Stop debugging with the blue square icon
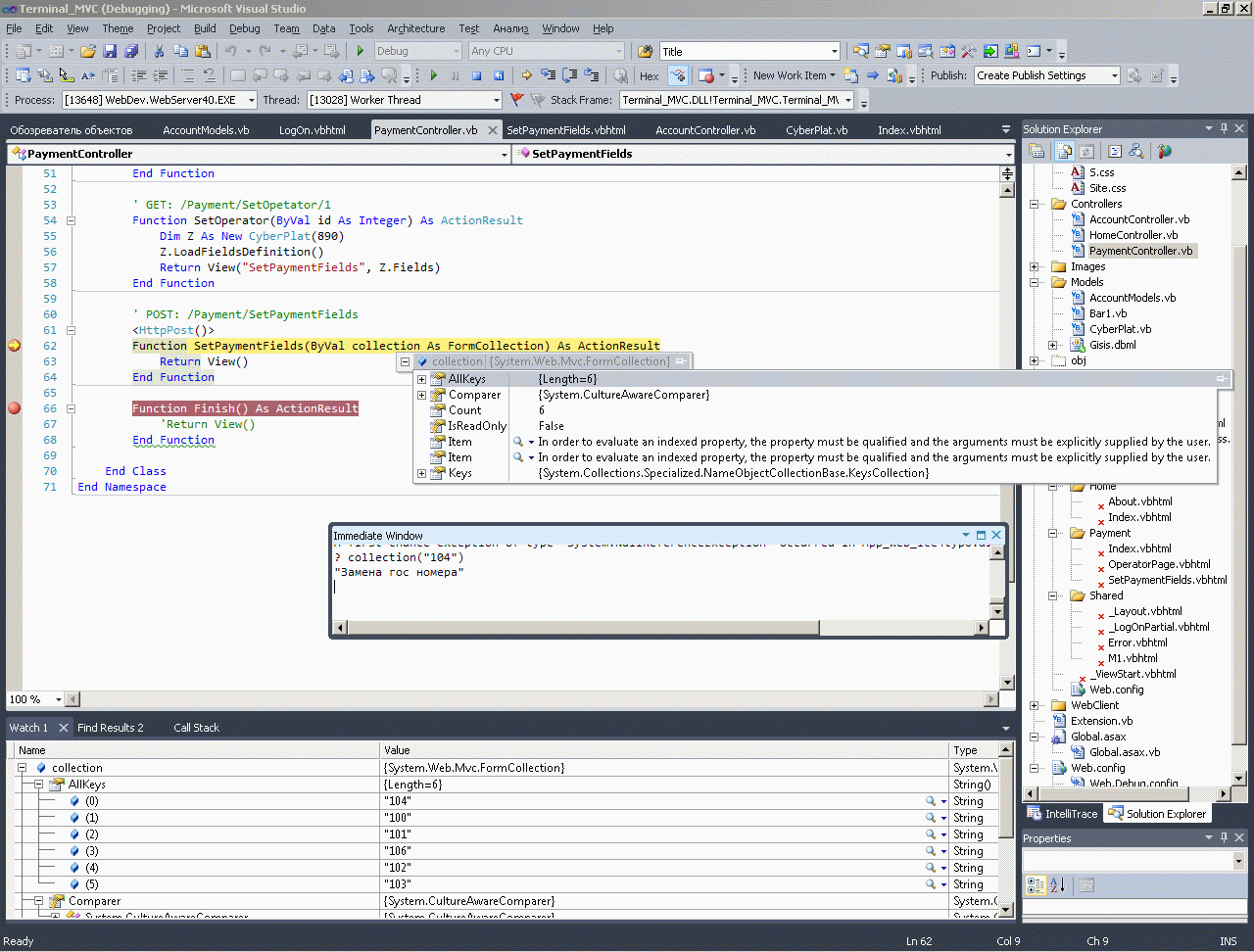Image resolution: width=1254 pixels, height=952 pixels. [476, 75]
